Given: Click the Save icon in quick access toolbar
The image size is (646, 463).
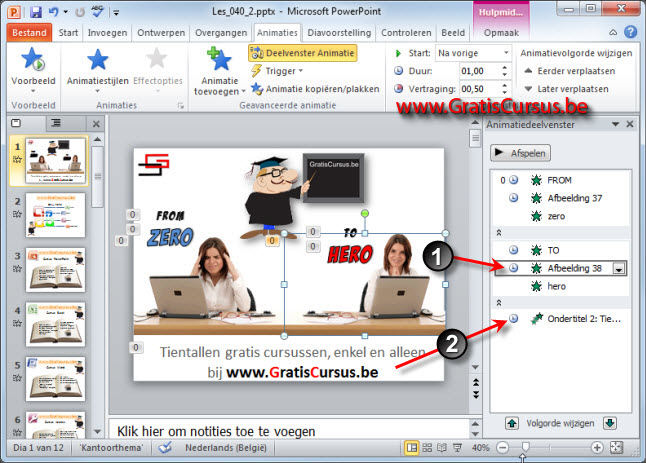Looking at the screenshot, I should click(36, 12).
